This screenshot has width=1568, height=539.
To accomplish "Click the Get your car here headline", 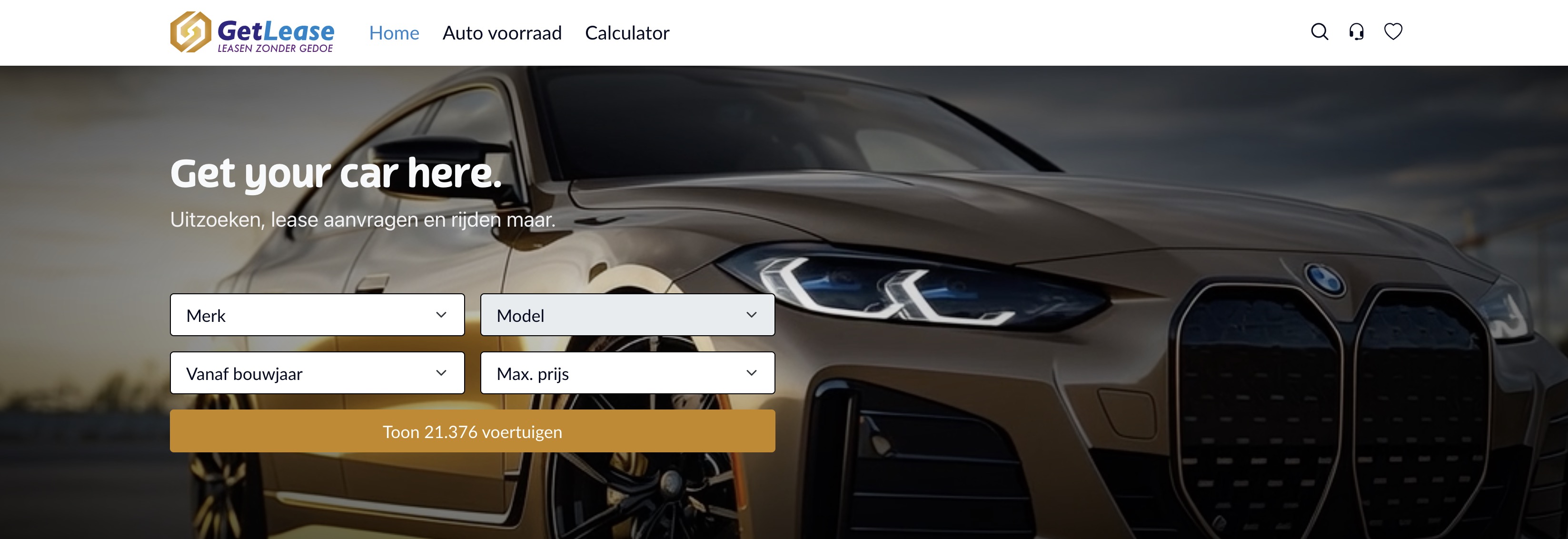I will [336, 173].
